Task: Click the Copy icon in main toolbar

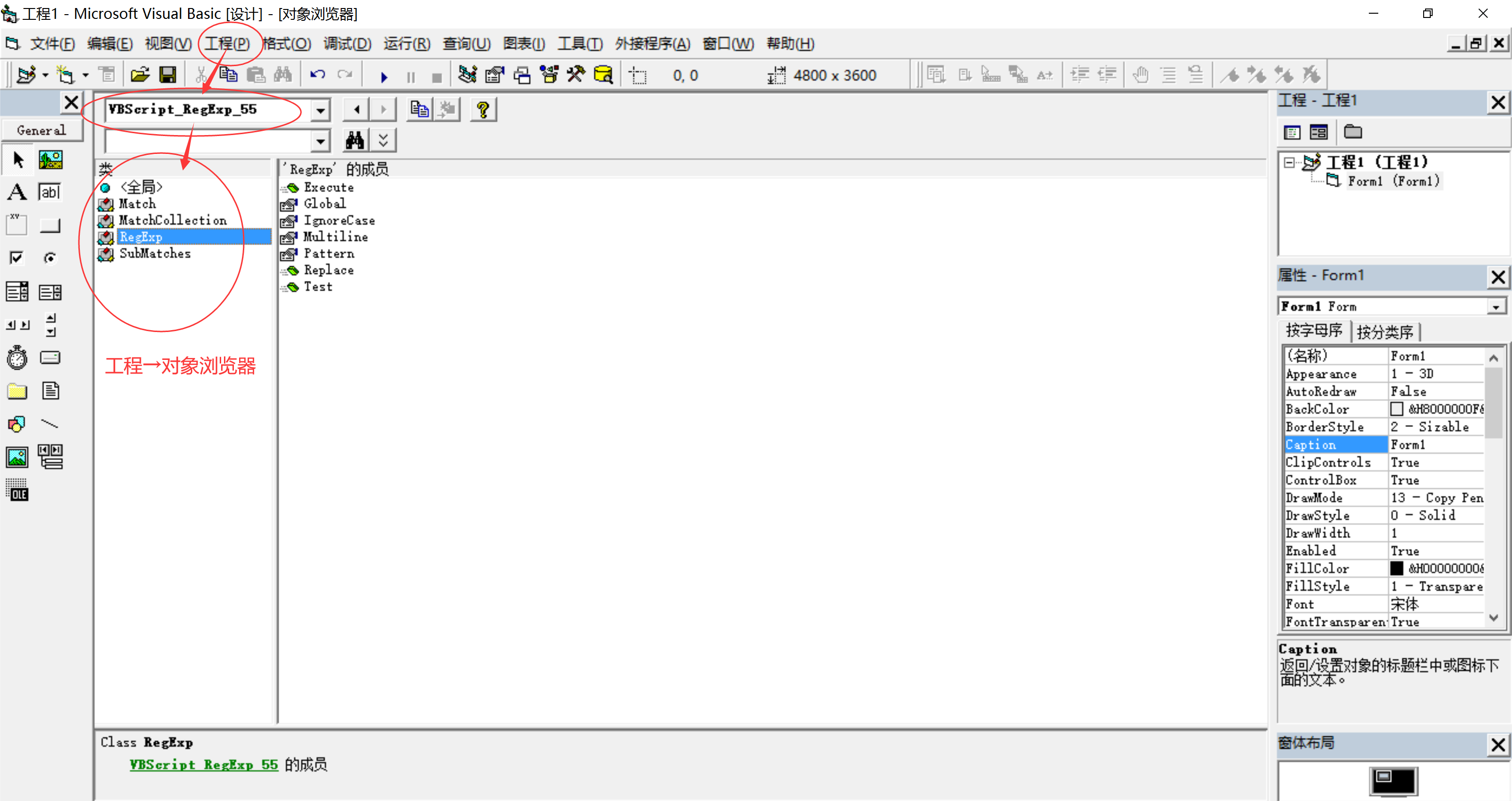Action: click(x=228, y=75)
